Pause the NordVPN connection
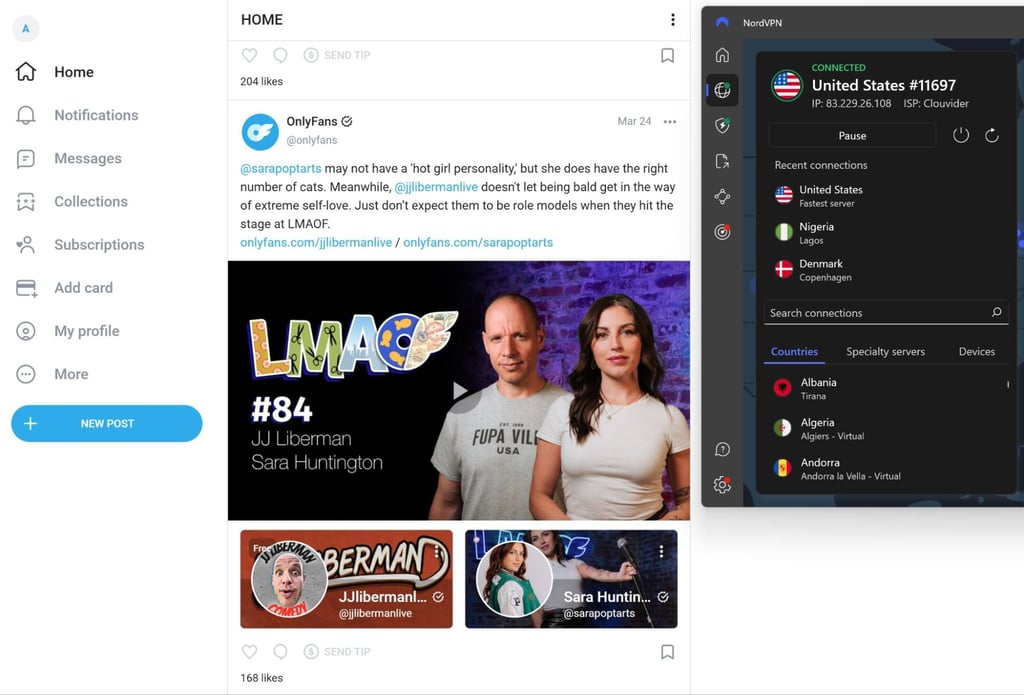This screenshot has width=1024, height=695. [852, 136]
